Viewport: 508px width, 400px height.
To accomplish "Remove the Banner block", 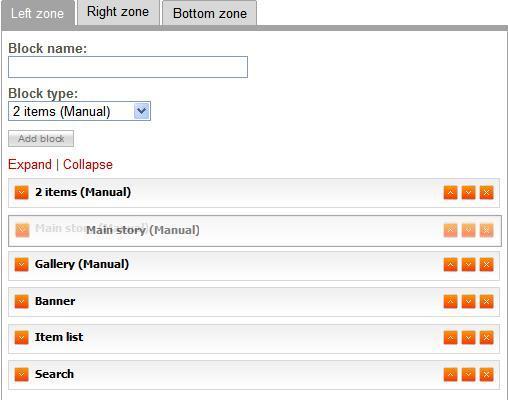I will 486,302.
